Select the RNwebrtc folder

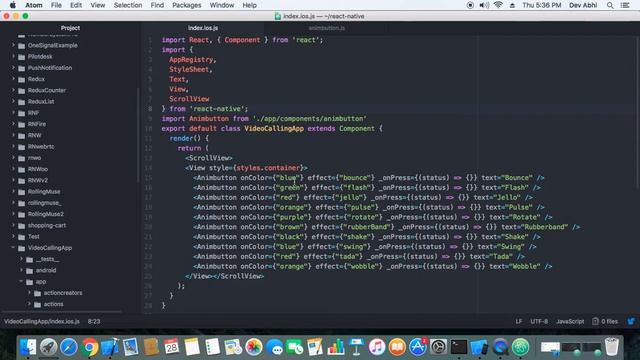click(41, 147)
